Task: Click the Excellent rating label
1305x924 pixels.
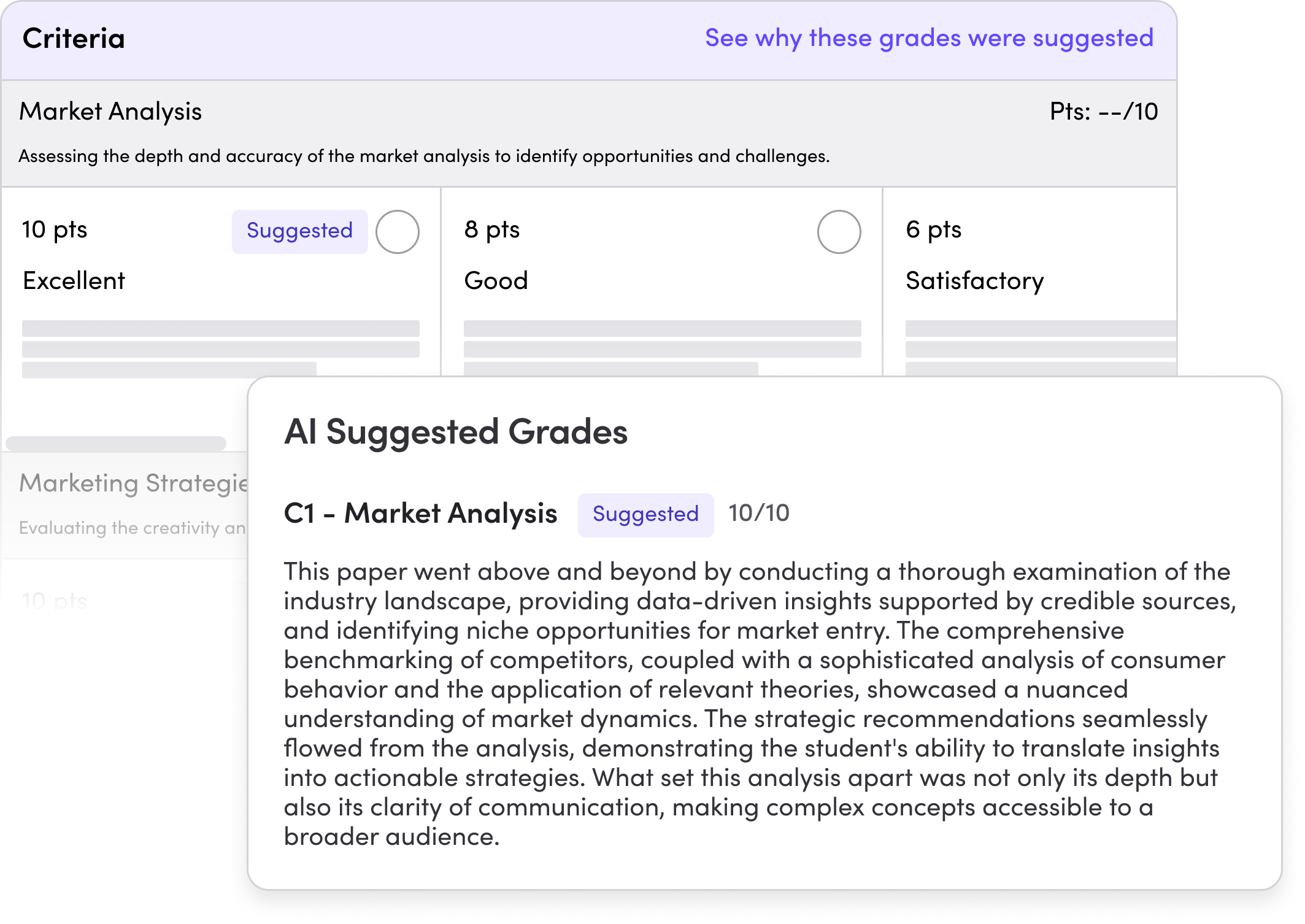Action: pos(74,281)
